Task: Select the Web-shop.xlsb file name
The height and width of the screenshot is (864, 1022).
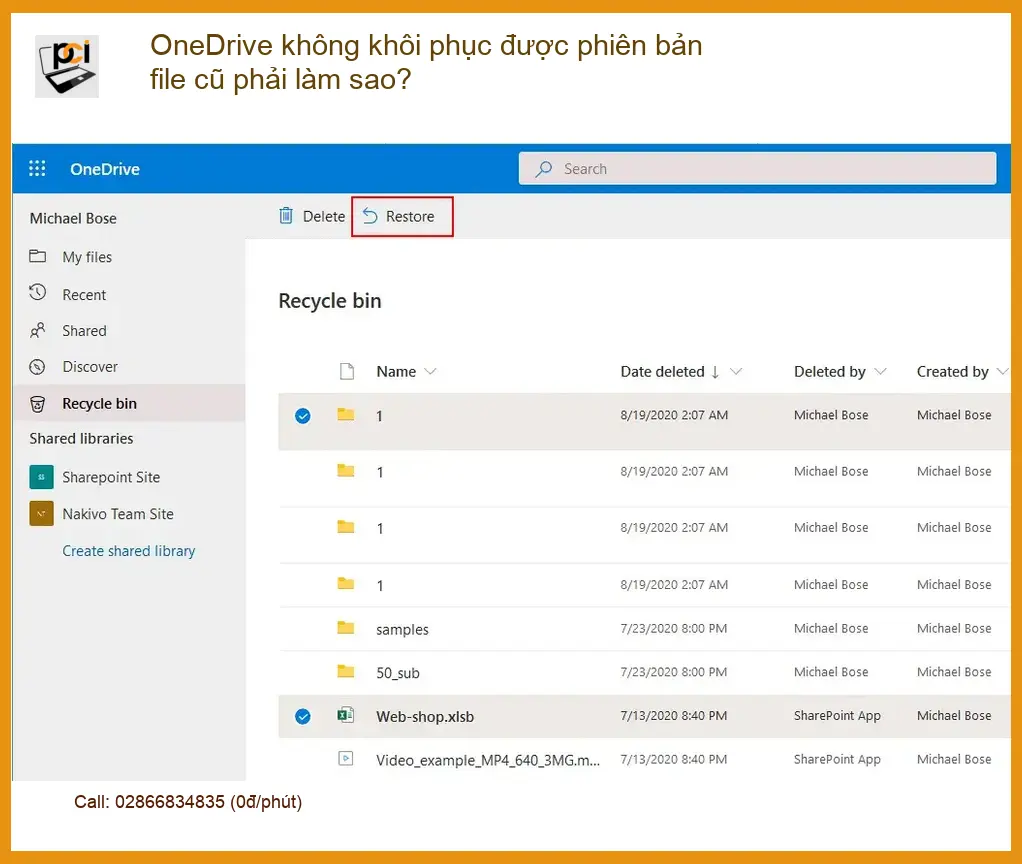Action: 425,717
